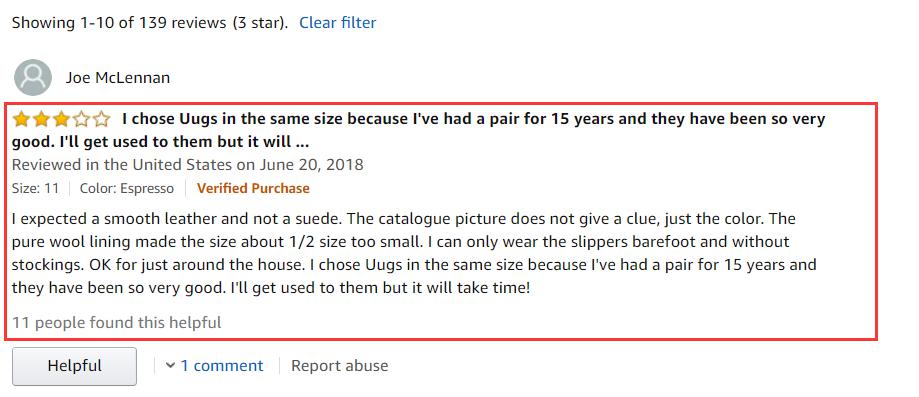Click the second filled gold star
919x397 pixels.
41,120
